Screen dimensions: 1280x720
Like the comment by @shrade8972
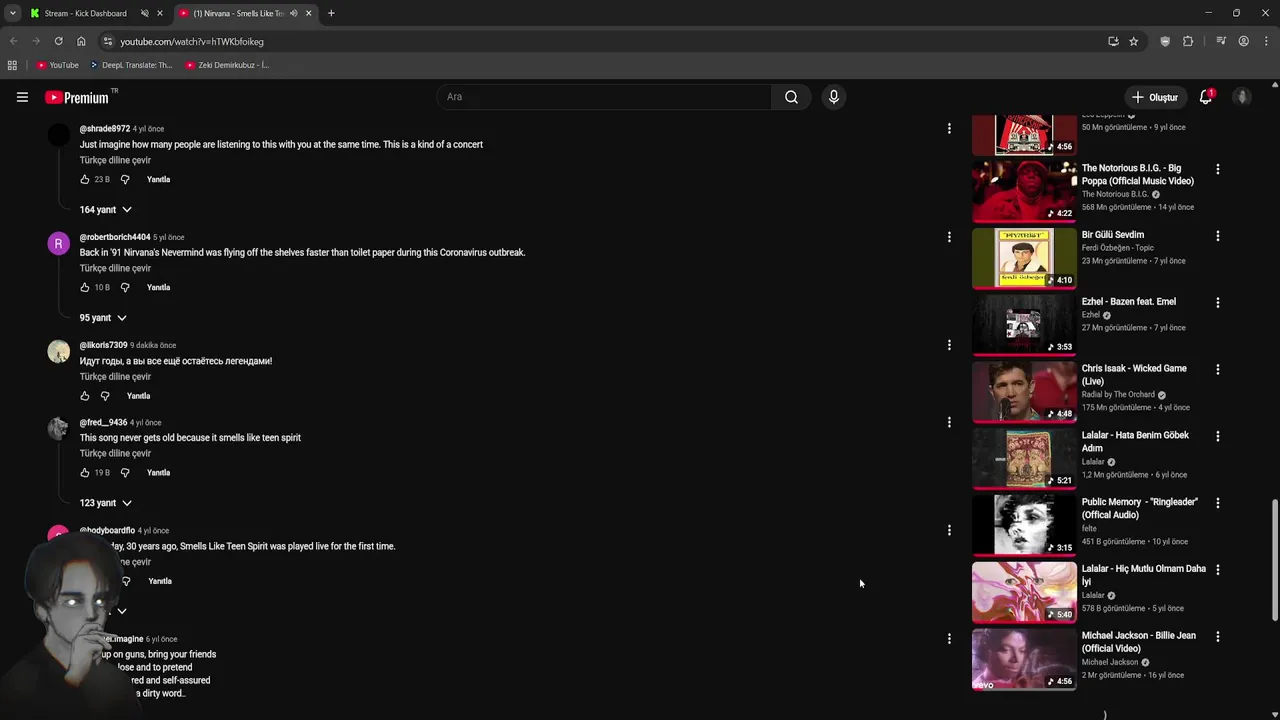pos(85,180)
